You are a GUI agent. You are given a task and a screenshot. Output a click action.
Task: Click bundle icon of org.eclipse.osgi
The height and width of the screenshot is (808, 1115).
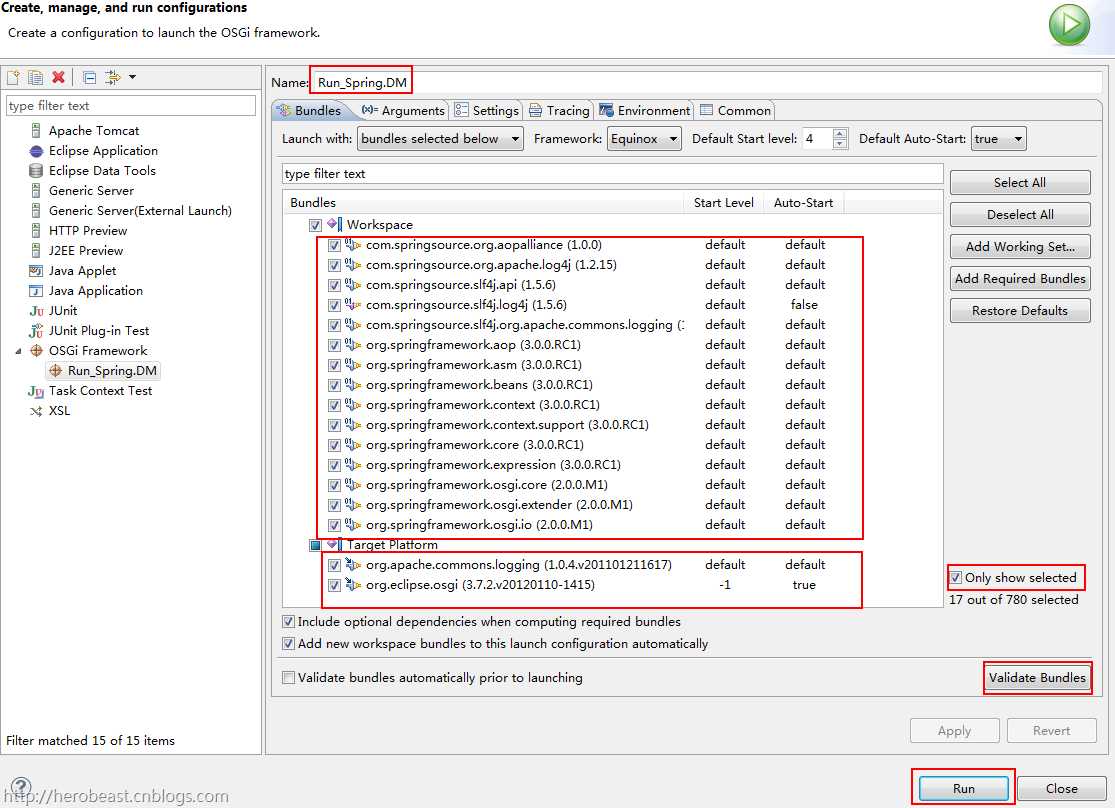point(353,585)
